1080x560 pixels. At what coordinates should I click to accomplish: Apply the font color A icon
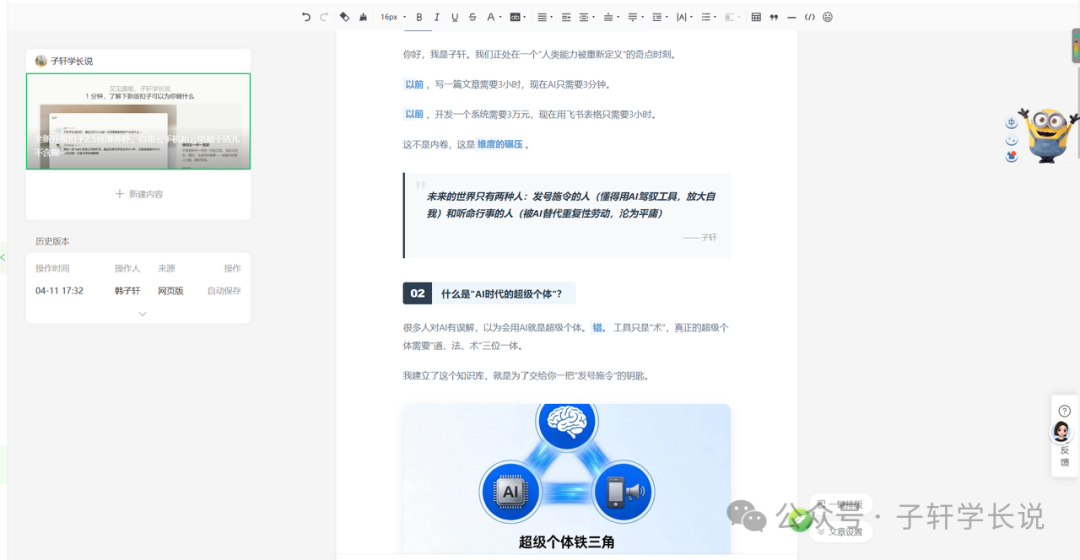(x=490, y=17)
